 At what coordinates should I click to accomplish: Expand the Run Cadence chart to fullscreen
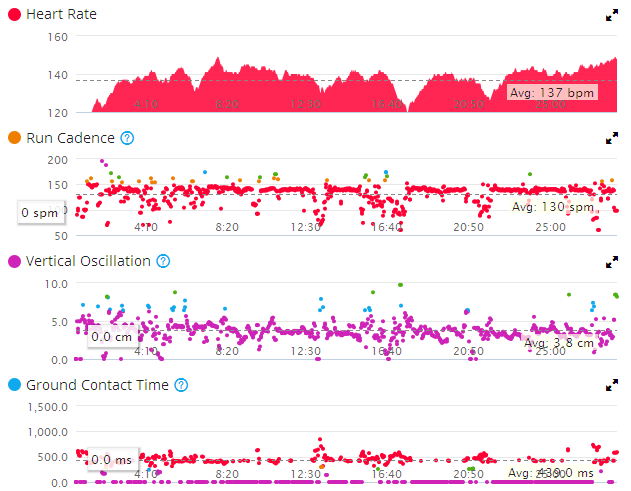point(612,138)
